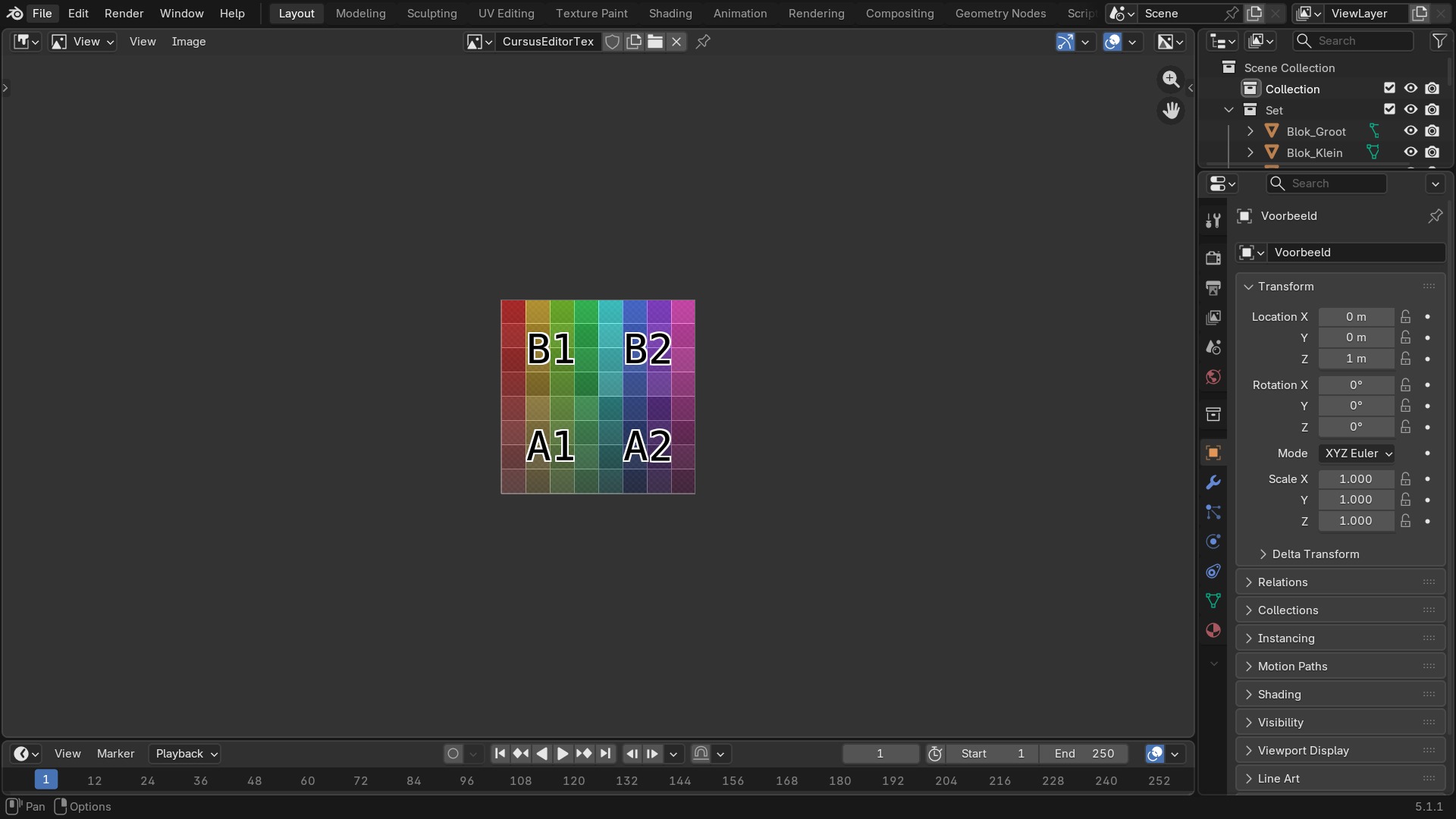Viewport: 1456px width, 819px height.
Task: Toggle Set collection exclude checkbox
Action: point(1389,110)
